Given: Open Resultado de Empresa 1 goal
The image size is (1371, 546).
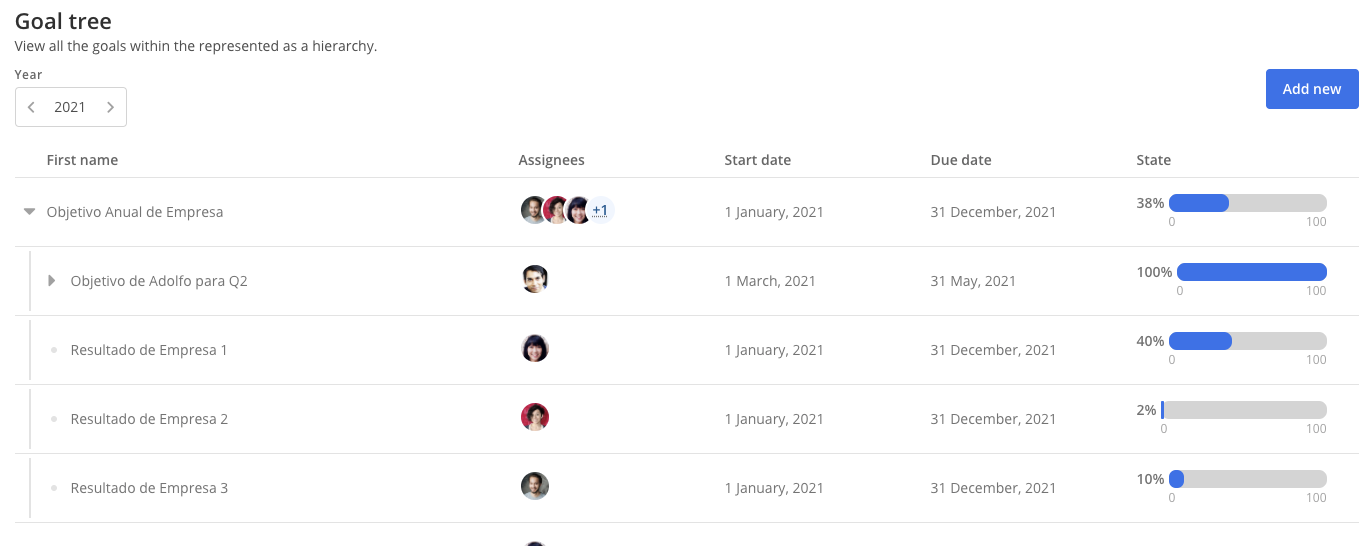Looking at the screenshot, I should (x=149, y=350).
